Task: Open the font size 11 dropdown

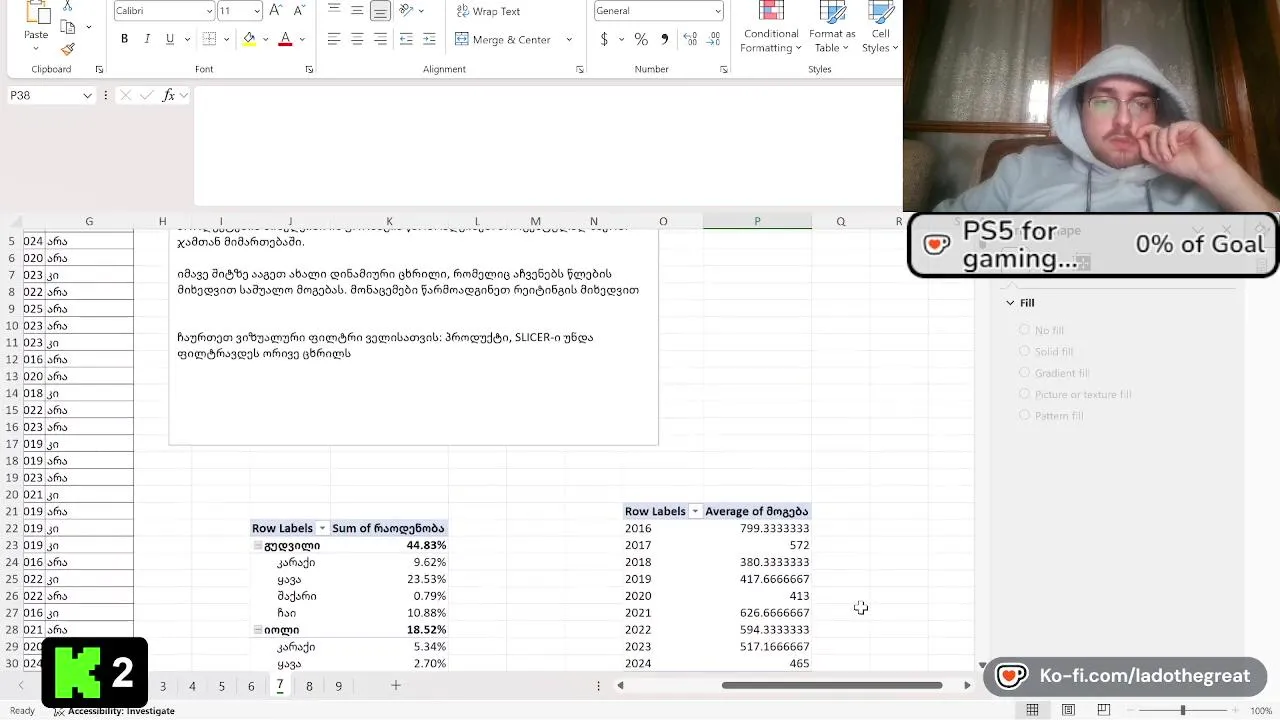Action: (257, 11)
